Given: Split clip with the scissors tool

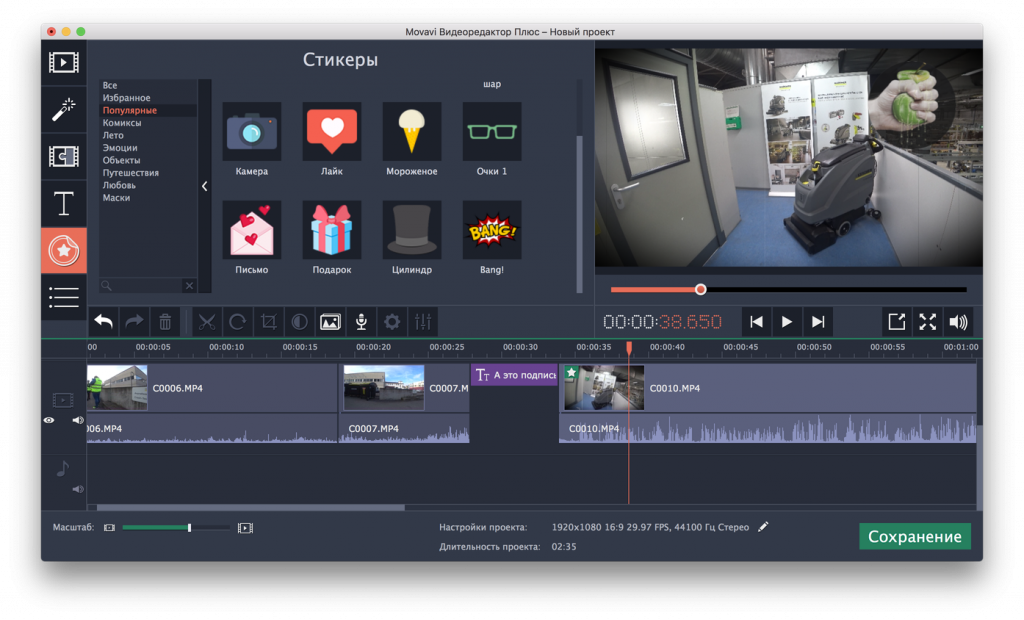Looking at the screenshot, I should (x=207, y=321).
